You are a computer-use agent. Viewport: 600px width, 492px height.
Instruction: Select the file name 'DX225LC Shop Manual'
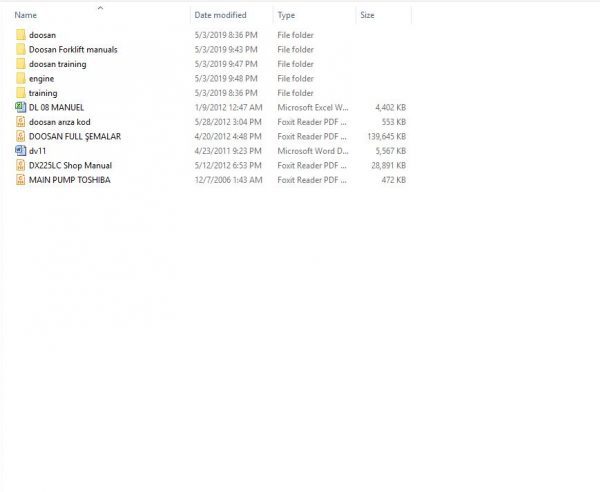[70, 166]
